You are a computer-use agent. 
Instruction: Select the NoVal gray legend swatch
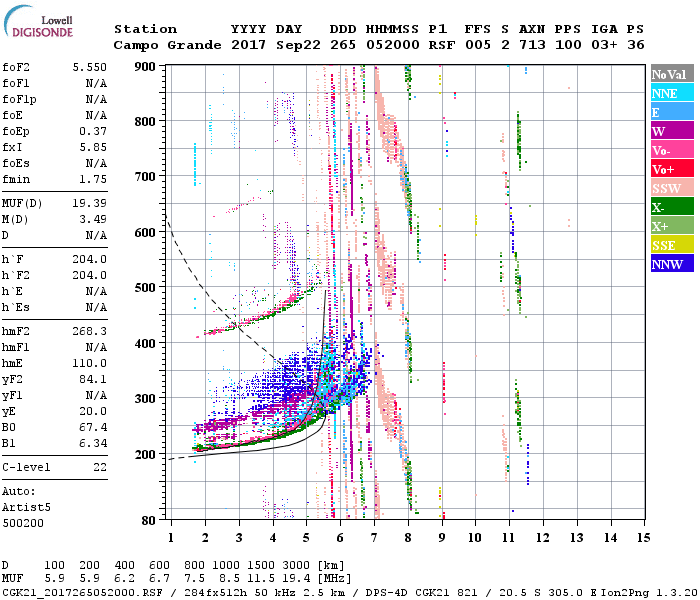pyautogui.click(x=672, y=74)
